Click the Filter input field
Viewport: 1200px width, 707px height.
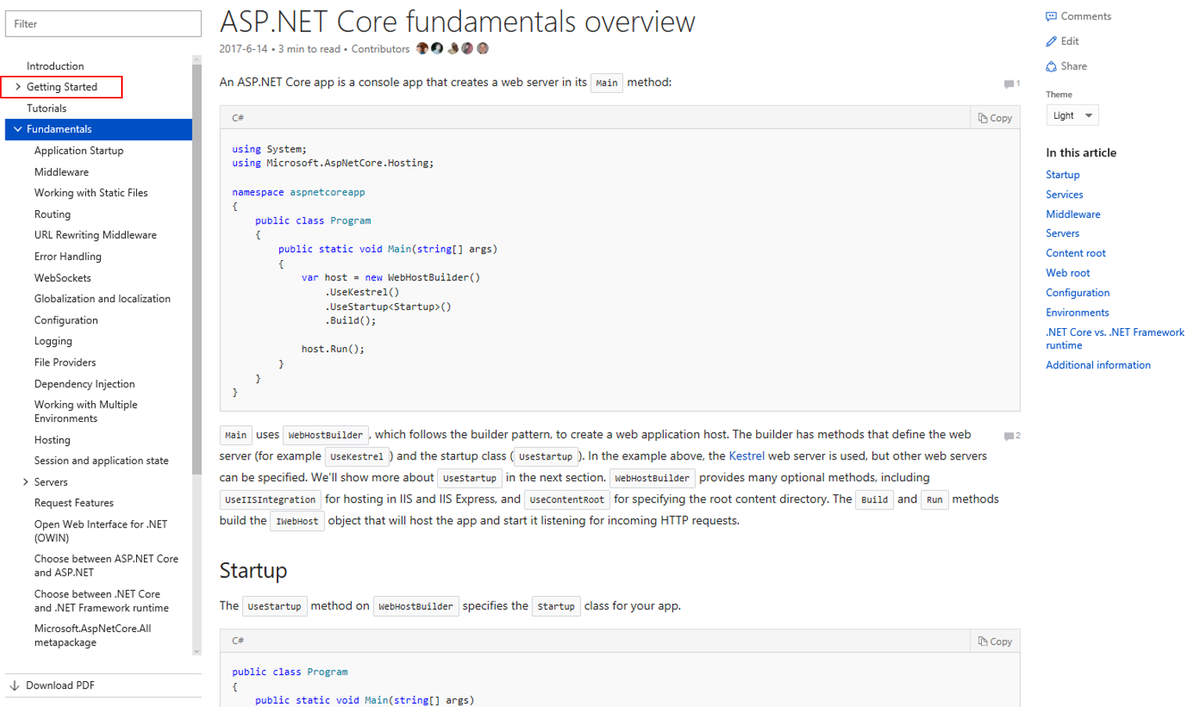point(103,24)
